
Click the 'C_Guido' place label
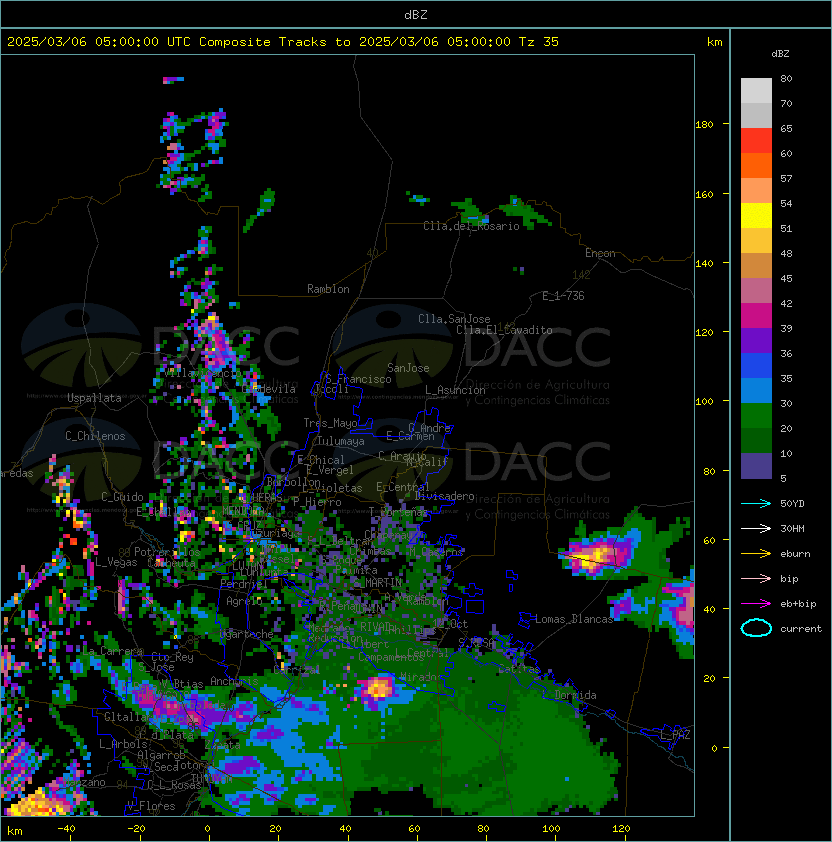[x=122, y=497]
